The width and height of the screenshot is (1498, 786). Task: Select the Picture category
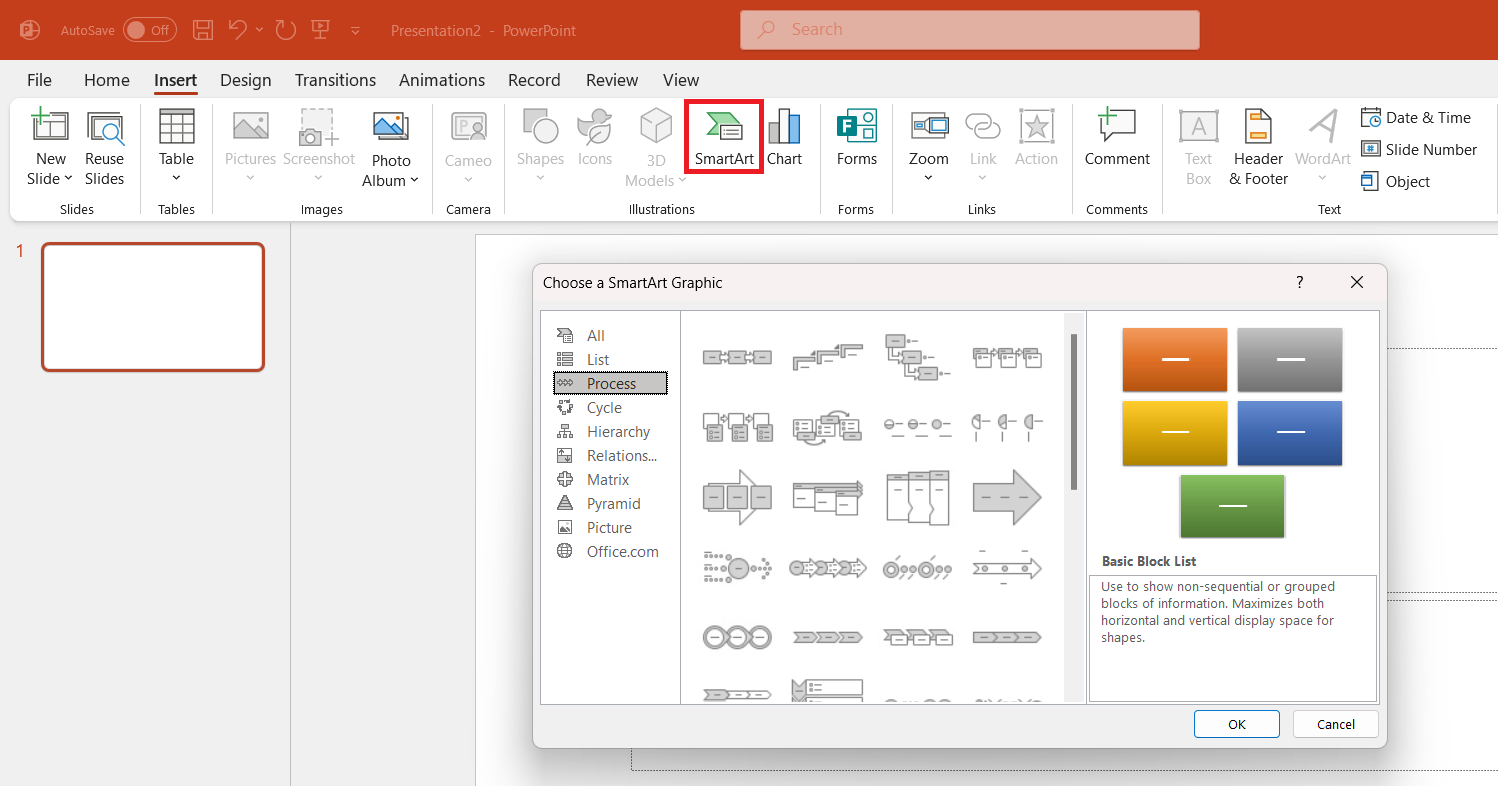click(x=611, y=528)
